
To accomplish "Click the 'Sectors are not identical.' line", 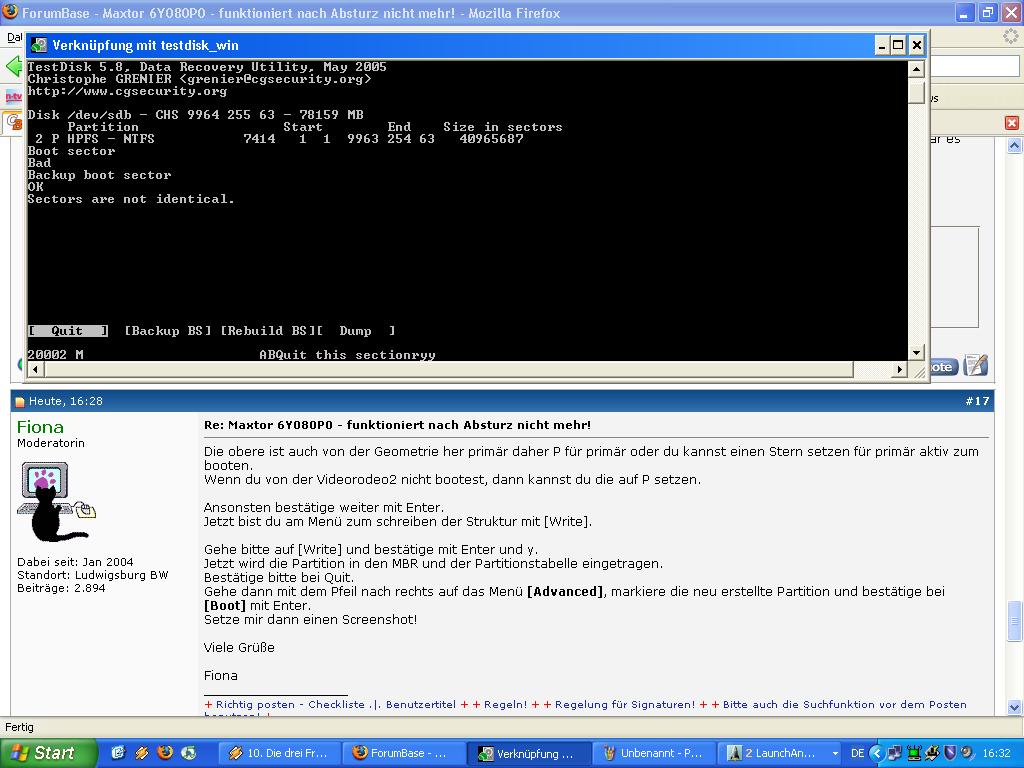I will point(131,199).
